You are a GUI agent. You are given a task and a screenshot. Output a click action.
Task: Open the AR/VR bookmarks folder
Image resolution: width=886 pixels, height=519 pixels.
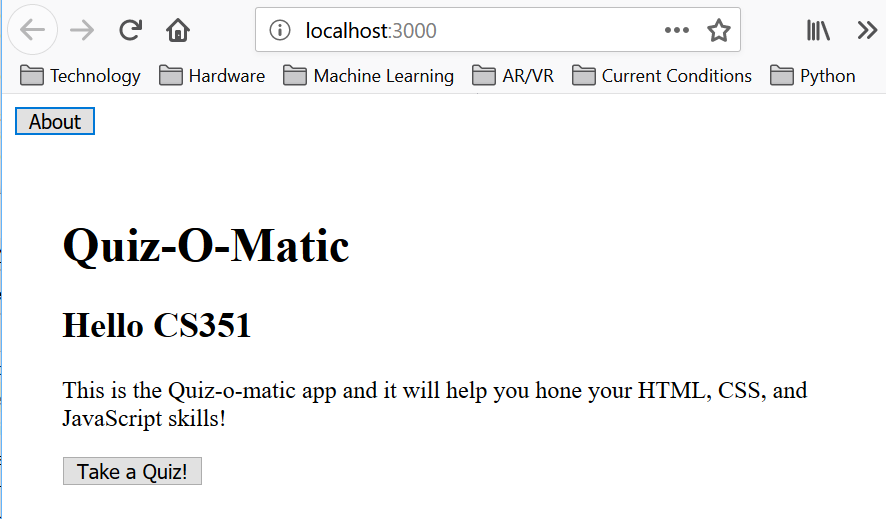tap(514, 76)
